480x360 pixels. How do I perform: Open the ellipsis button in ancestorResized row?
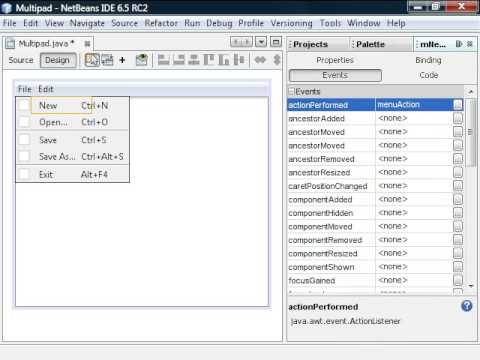coord(458,172)
